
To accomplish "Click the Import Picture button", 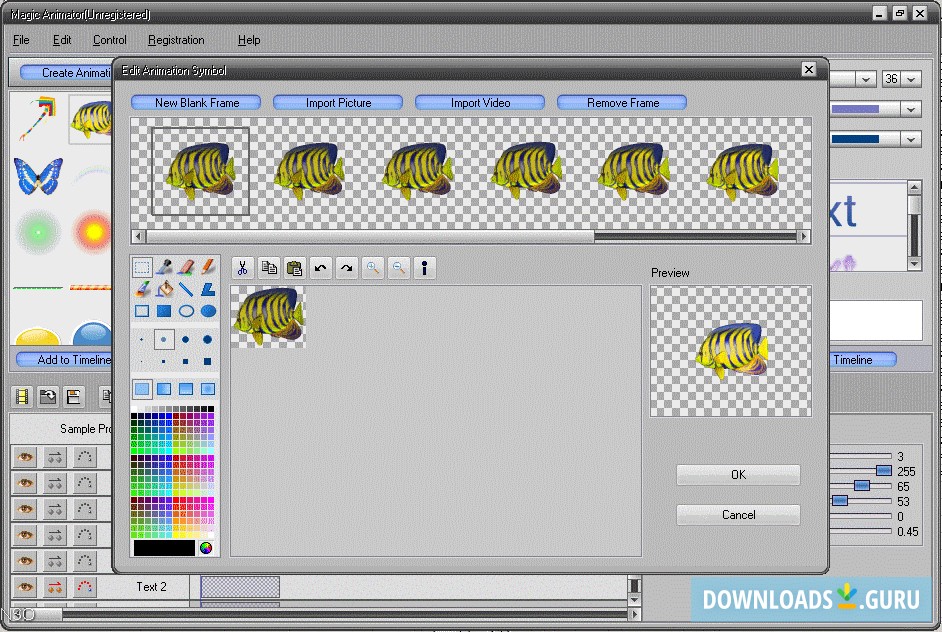I will pyautogui.click(x=338, y=102).
